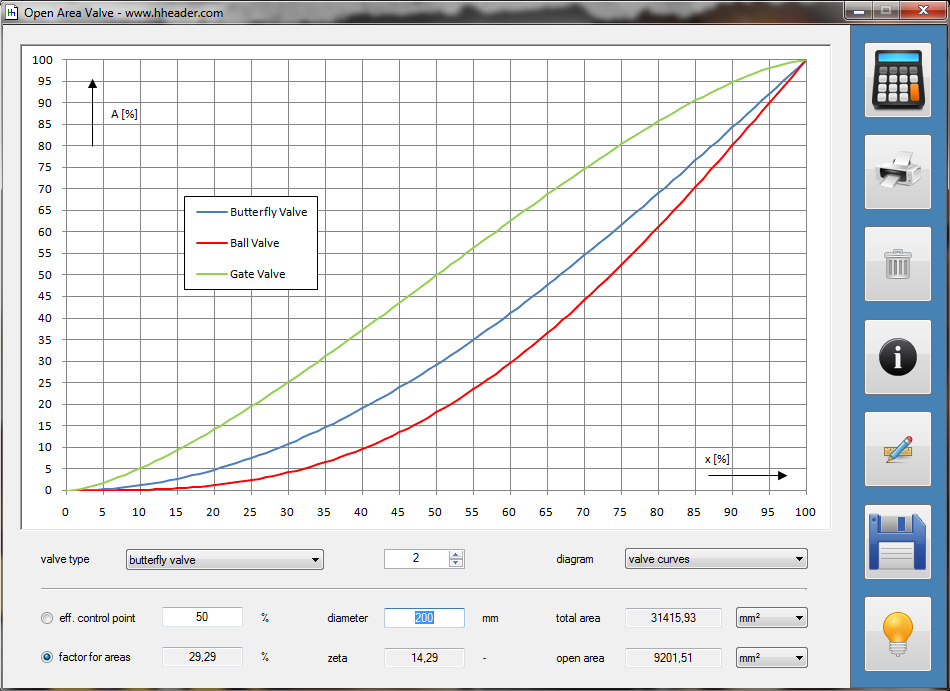Image resolution: width=950 pixels, height=691 pixels.
Task: Click the Ball Valve legend entry
Action: point(238,243)
